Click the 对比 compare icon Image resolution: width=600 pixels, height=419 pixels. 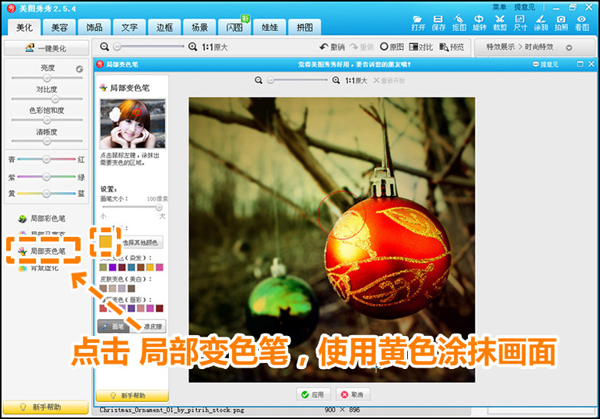[421, 47]
